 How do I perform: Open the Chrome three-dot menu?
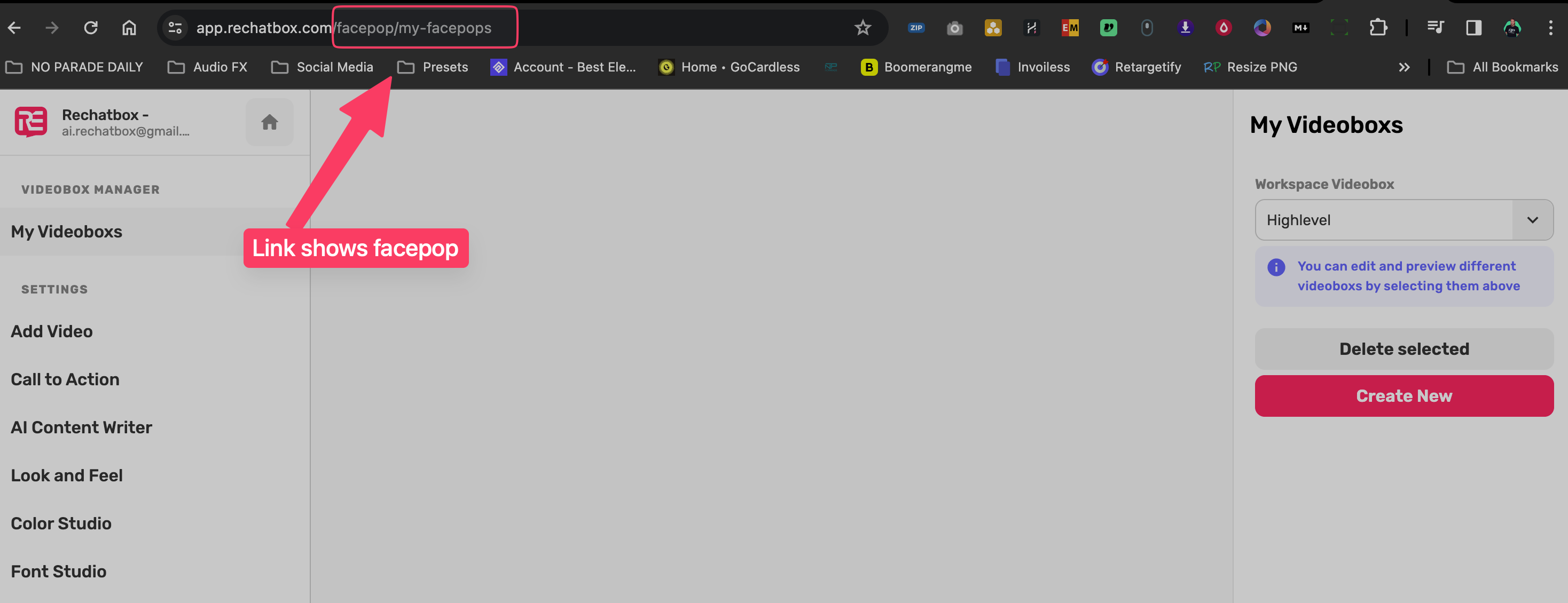tap(1550, 28)
